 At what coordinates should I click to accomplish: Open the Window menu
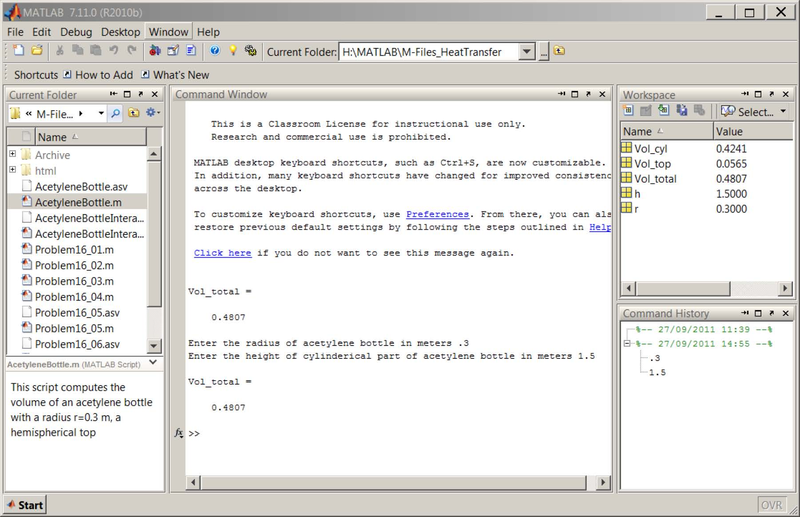[168, 32]
